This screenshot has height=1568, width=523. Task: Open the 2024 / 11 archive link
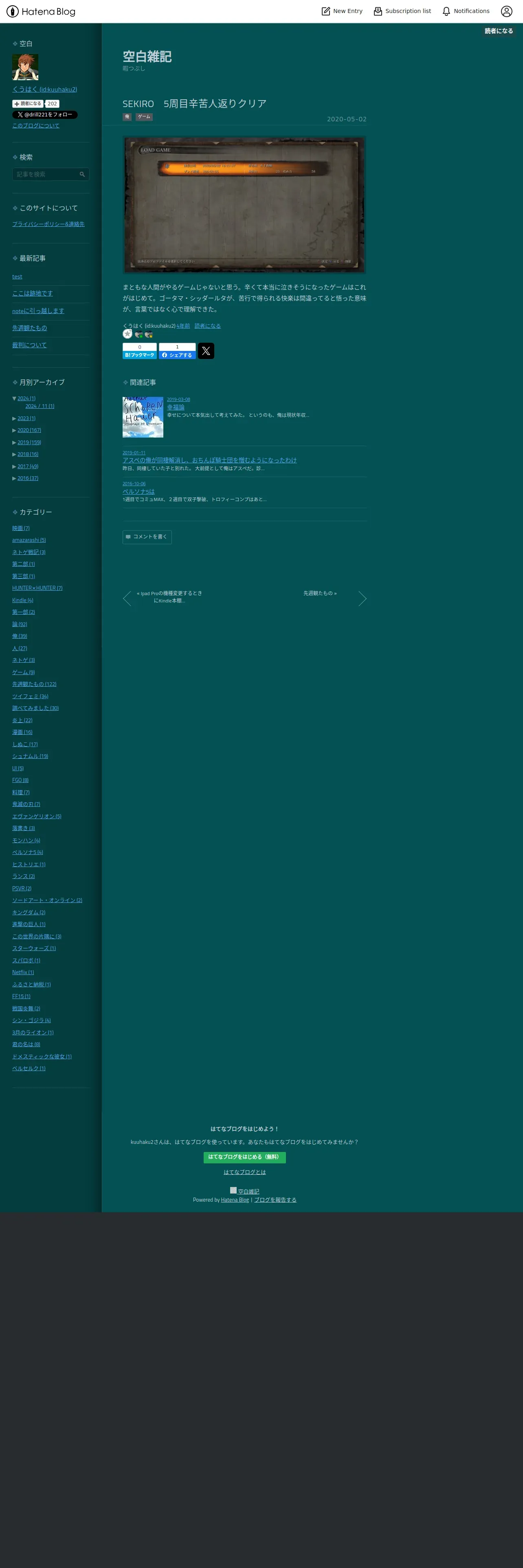point(40,406)
